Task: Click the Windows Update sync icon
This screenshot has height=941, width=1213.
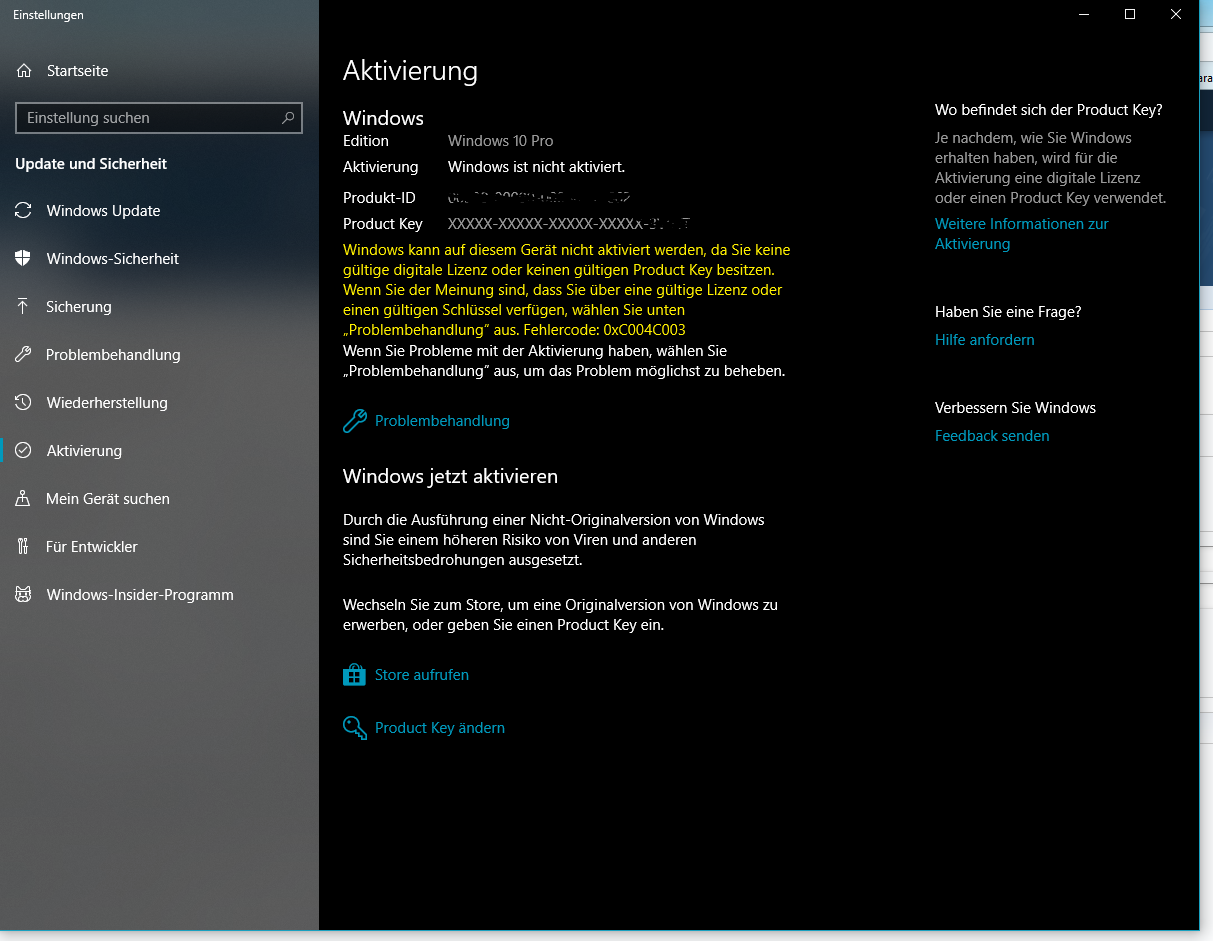Action: [23, 211]
